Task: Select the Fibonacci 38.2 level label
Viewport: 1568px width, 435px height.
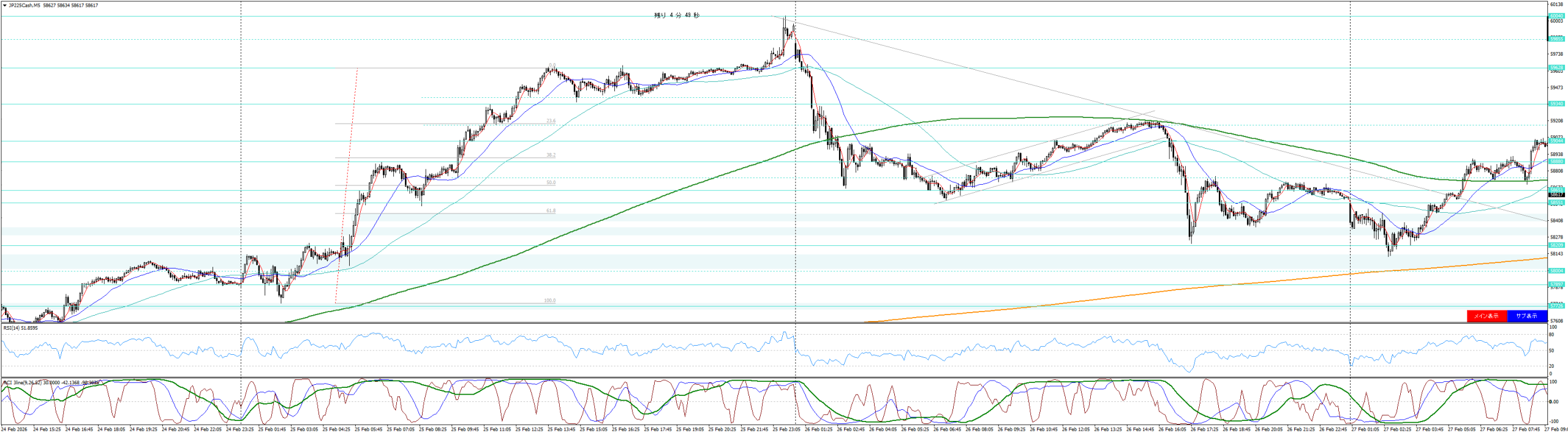Action: tap(551, 155)
